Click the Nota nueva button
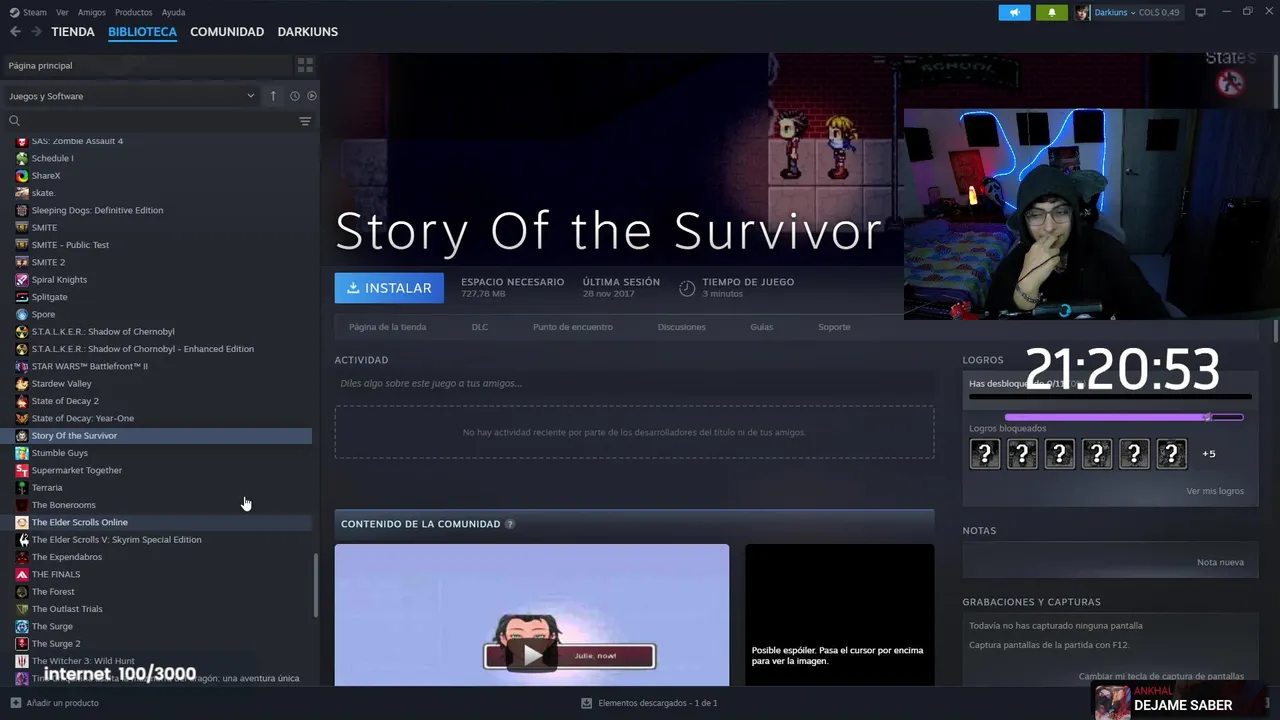The height and width of the screenshot is (720, 1280). pos(1220,562)
